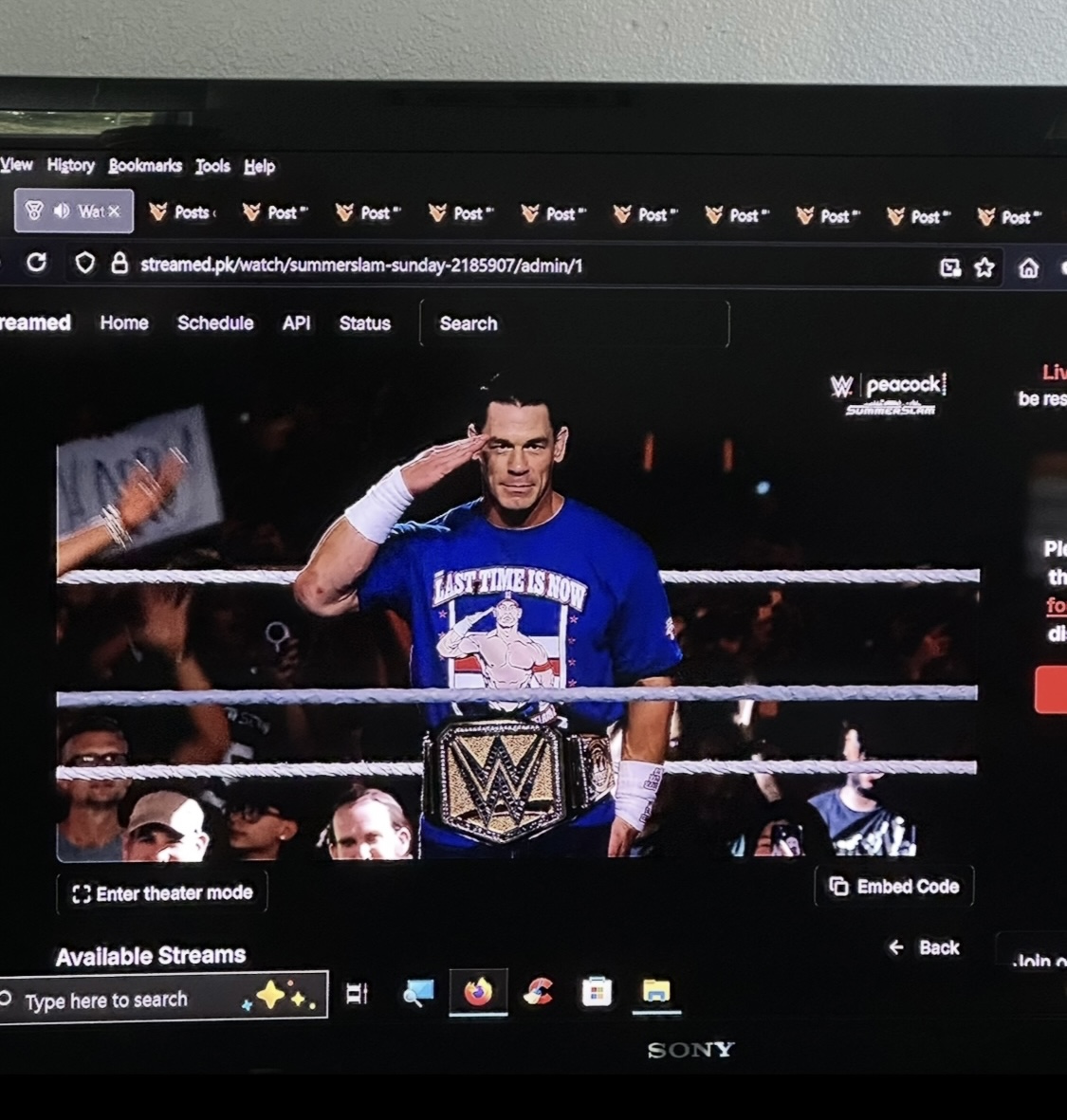Open the tracking protection shield icon
The height and width of the screenshot is (1120, 1067).
pos(85,264)
